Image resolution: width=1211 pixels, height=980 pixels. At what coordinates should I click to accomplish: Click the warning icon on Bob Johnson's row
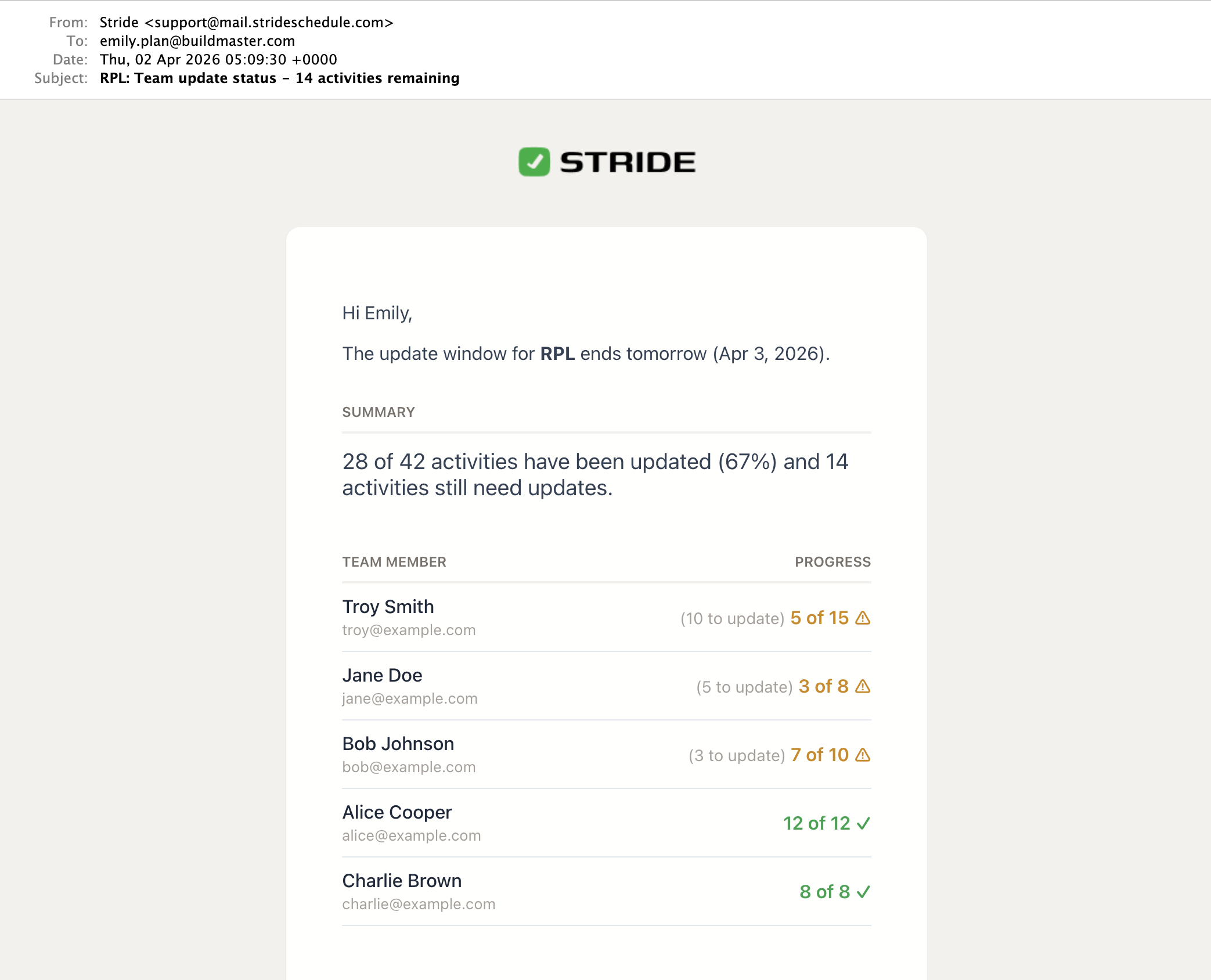point(863,755)
